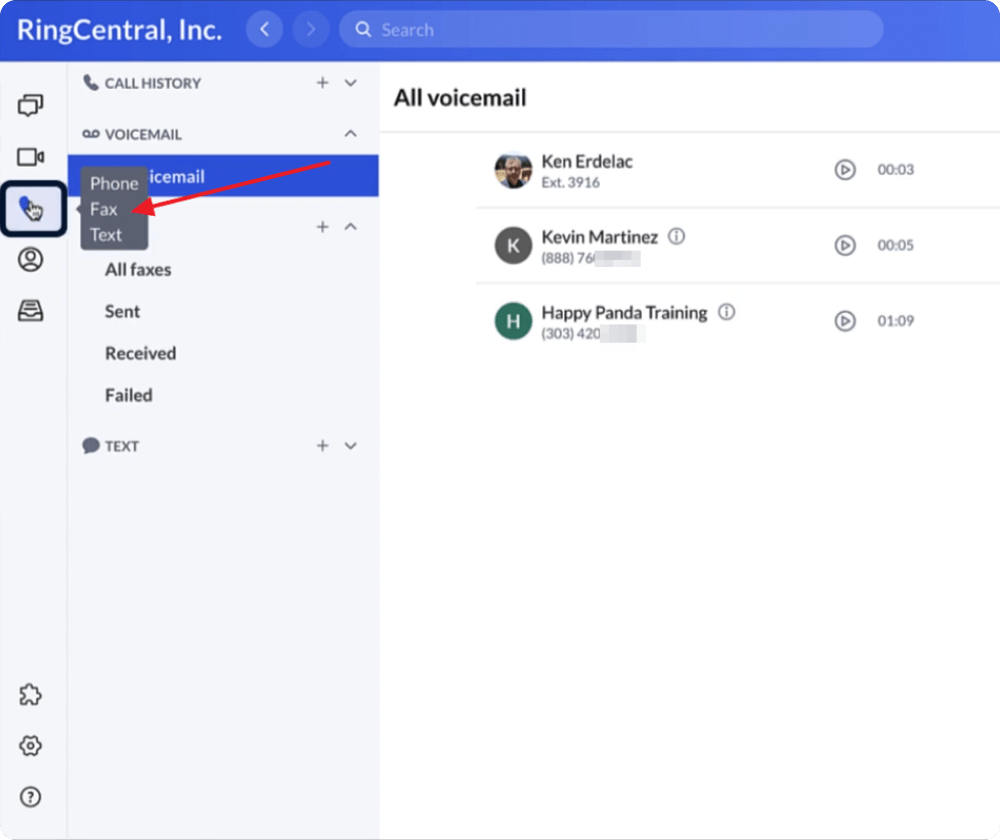The image size is (1000, 840).
Task: Select the Received faxes item
Action: tap(140, 353)
